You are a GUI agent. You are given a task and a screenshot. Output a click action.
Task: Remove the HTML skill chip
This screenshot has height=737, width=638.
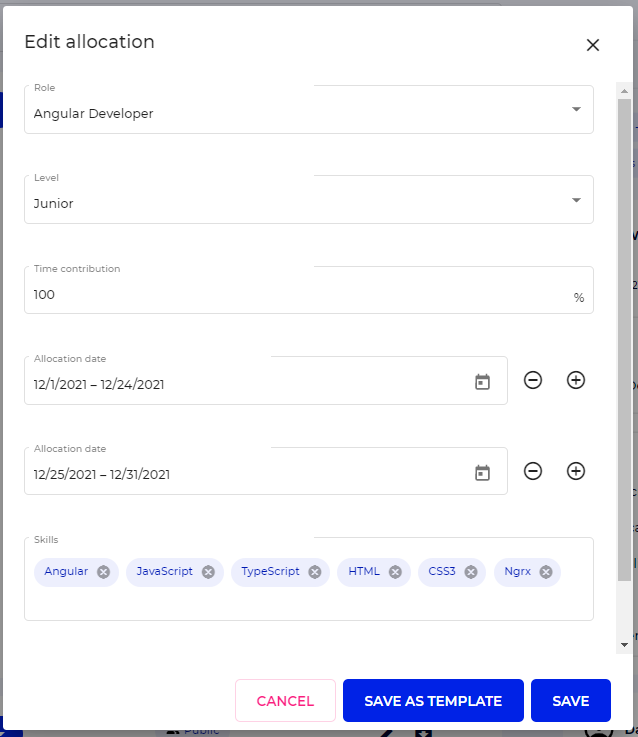[x=395, y=572]
